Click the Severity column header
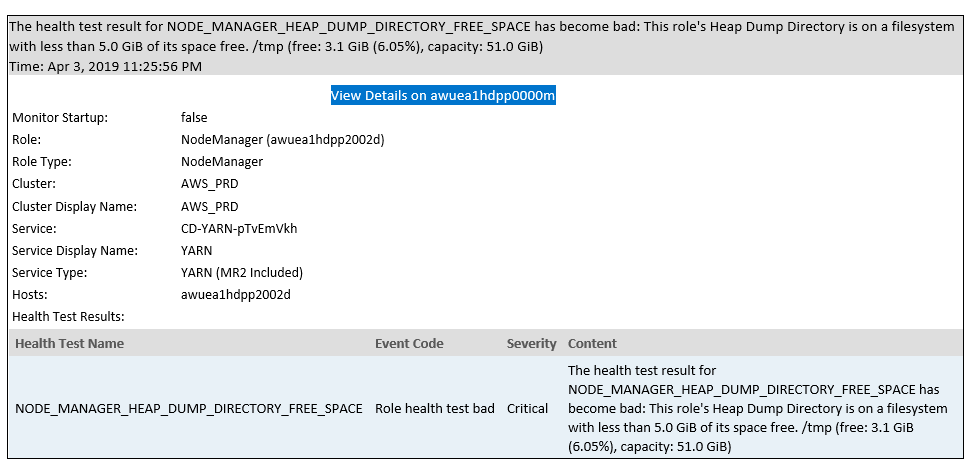Viewport: 974px width, 468px height. click(x=531, y=344)
